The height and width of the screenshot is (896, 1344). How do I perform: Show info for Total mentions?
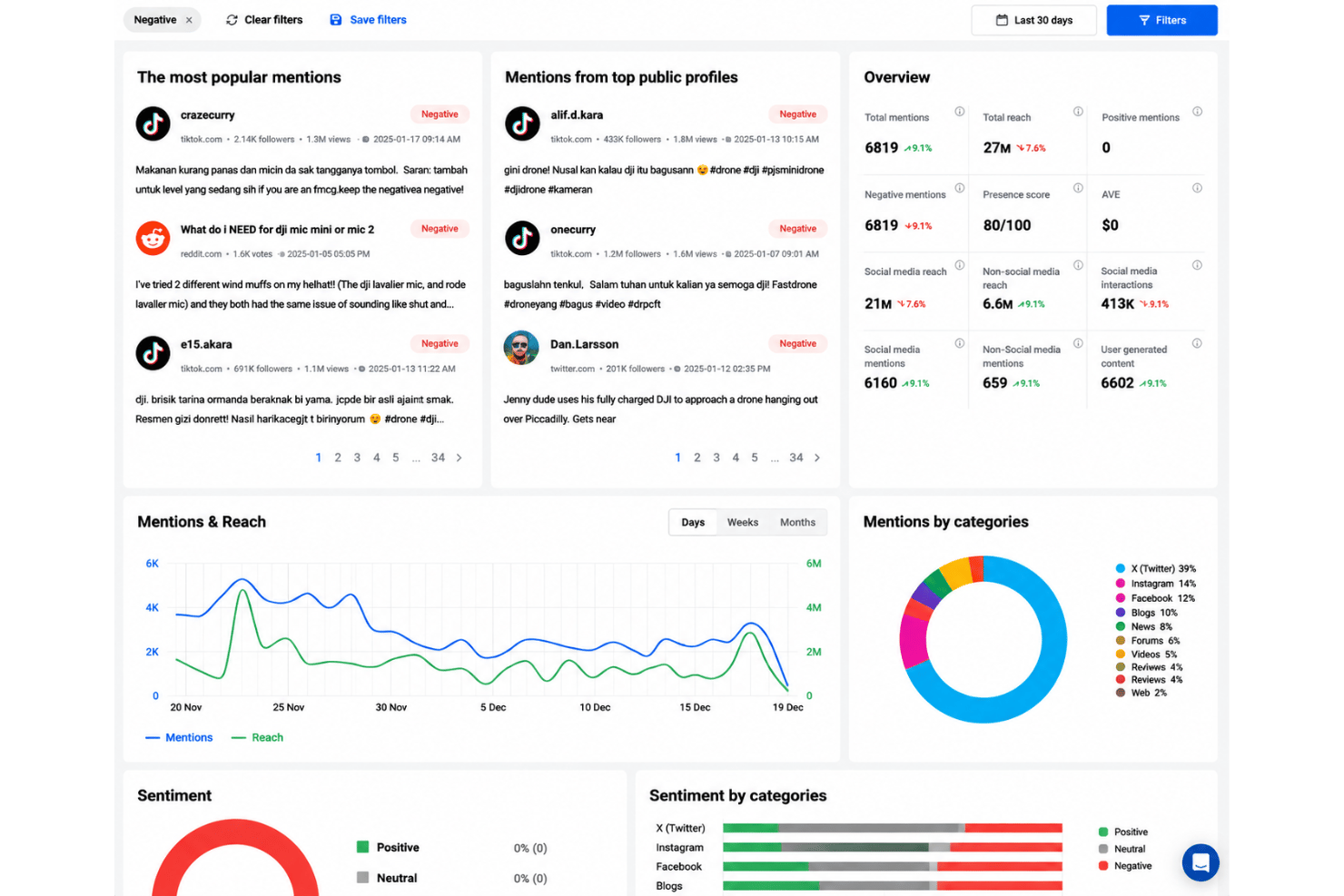click(x=959, y=112)
